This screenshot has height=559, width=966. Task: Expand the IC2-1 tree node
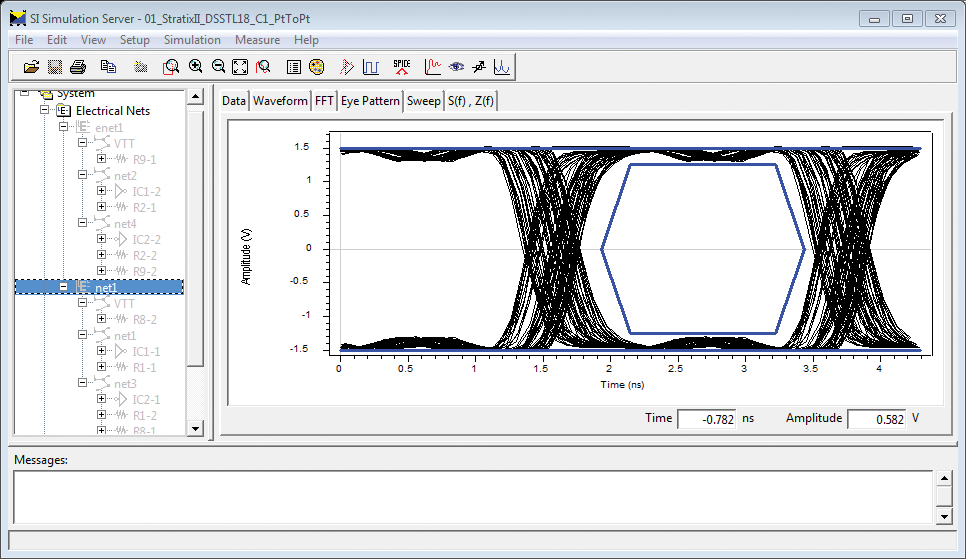102,399
